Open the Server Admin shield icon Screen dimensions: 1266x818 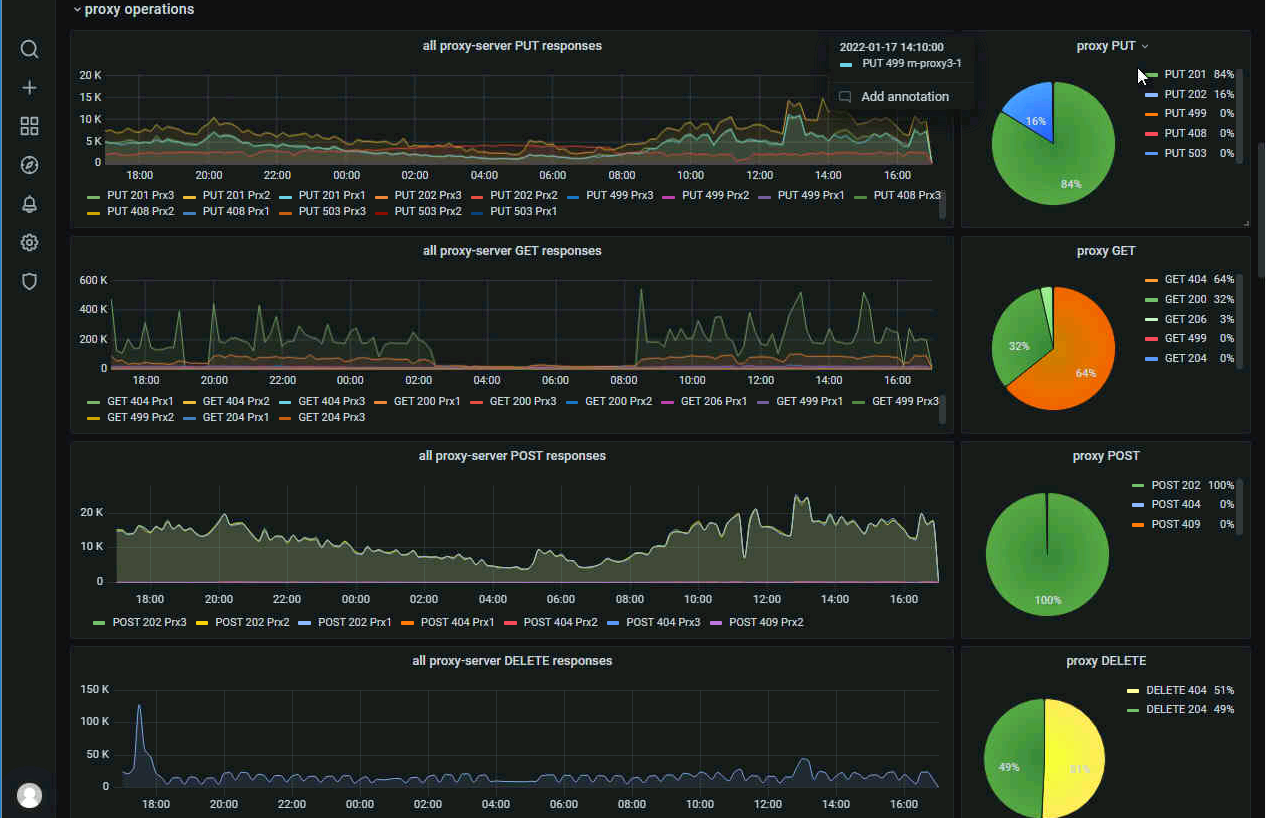pos(29,281)
